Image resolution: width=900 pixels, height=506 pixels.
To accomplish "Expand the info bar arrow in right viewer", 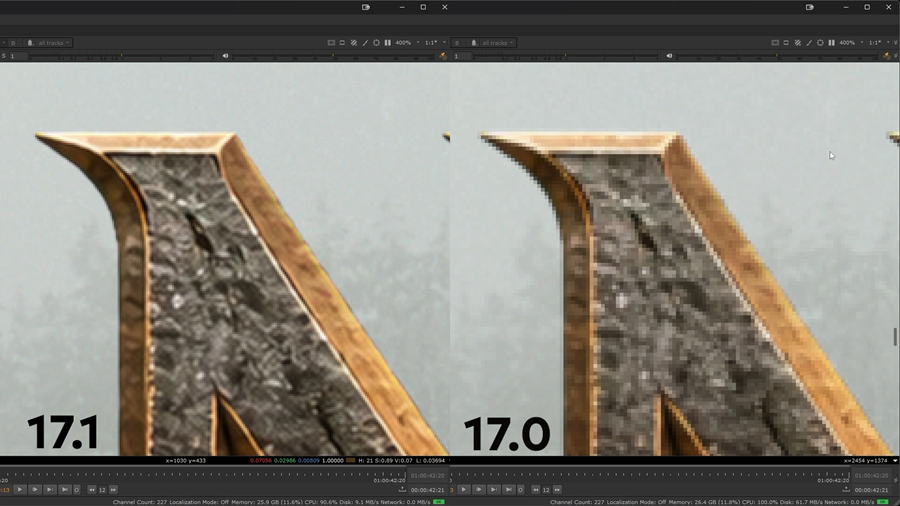I will click(x=895, y=460).
